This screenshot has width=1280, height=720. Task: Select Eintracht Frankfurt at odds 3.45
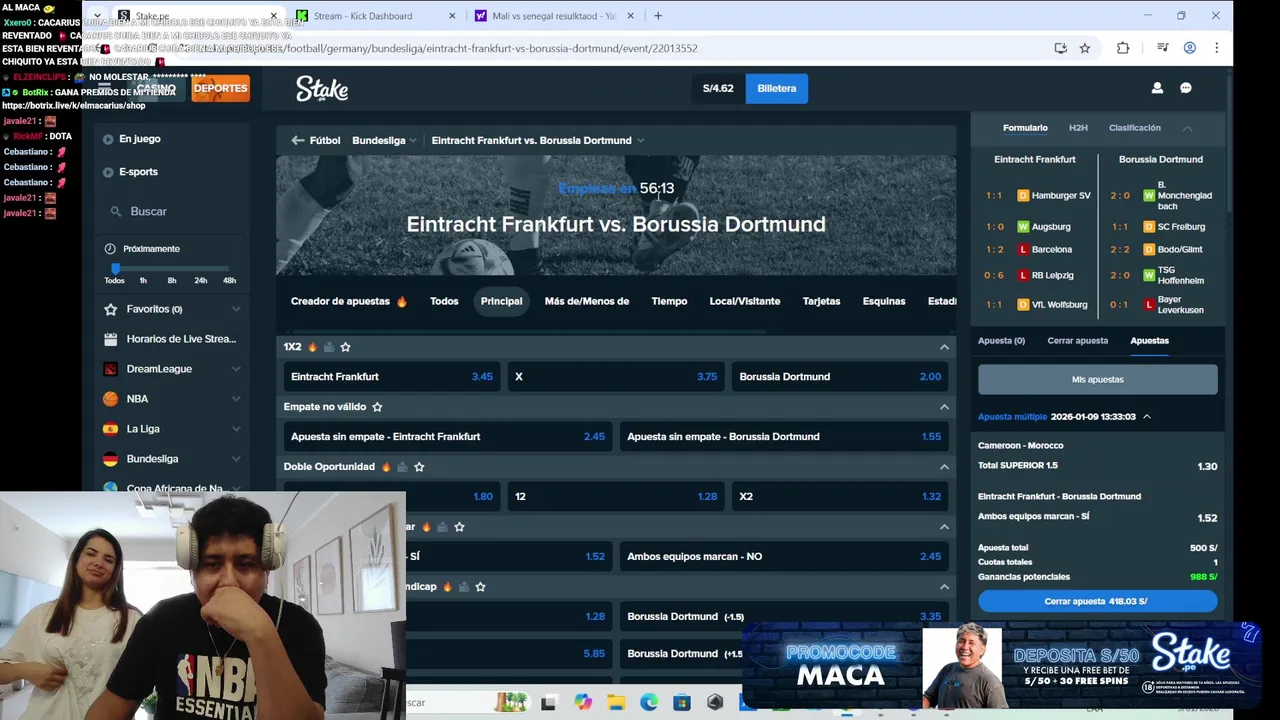pyautogui.click(x=391, y=376)
